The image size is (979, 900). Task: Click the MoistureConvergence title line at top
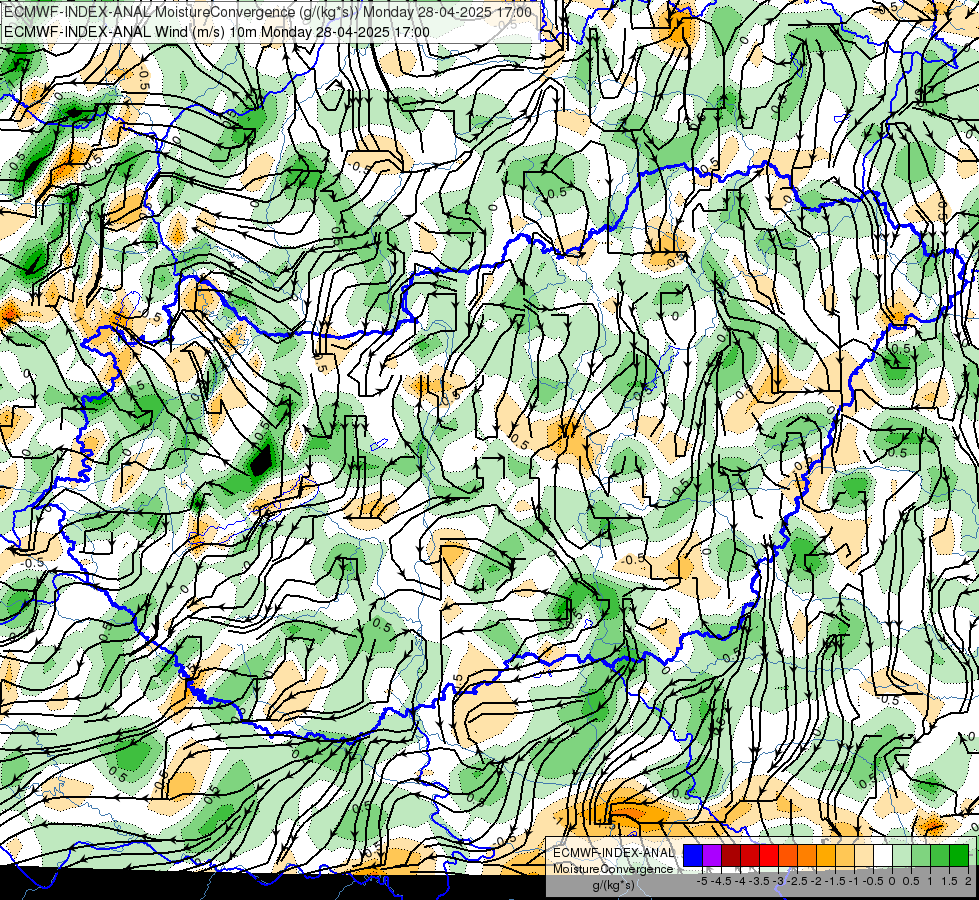[268, 12]
